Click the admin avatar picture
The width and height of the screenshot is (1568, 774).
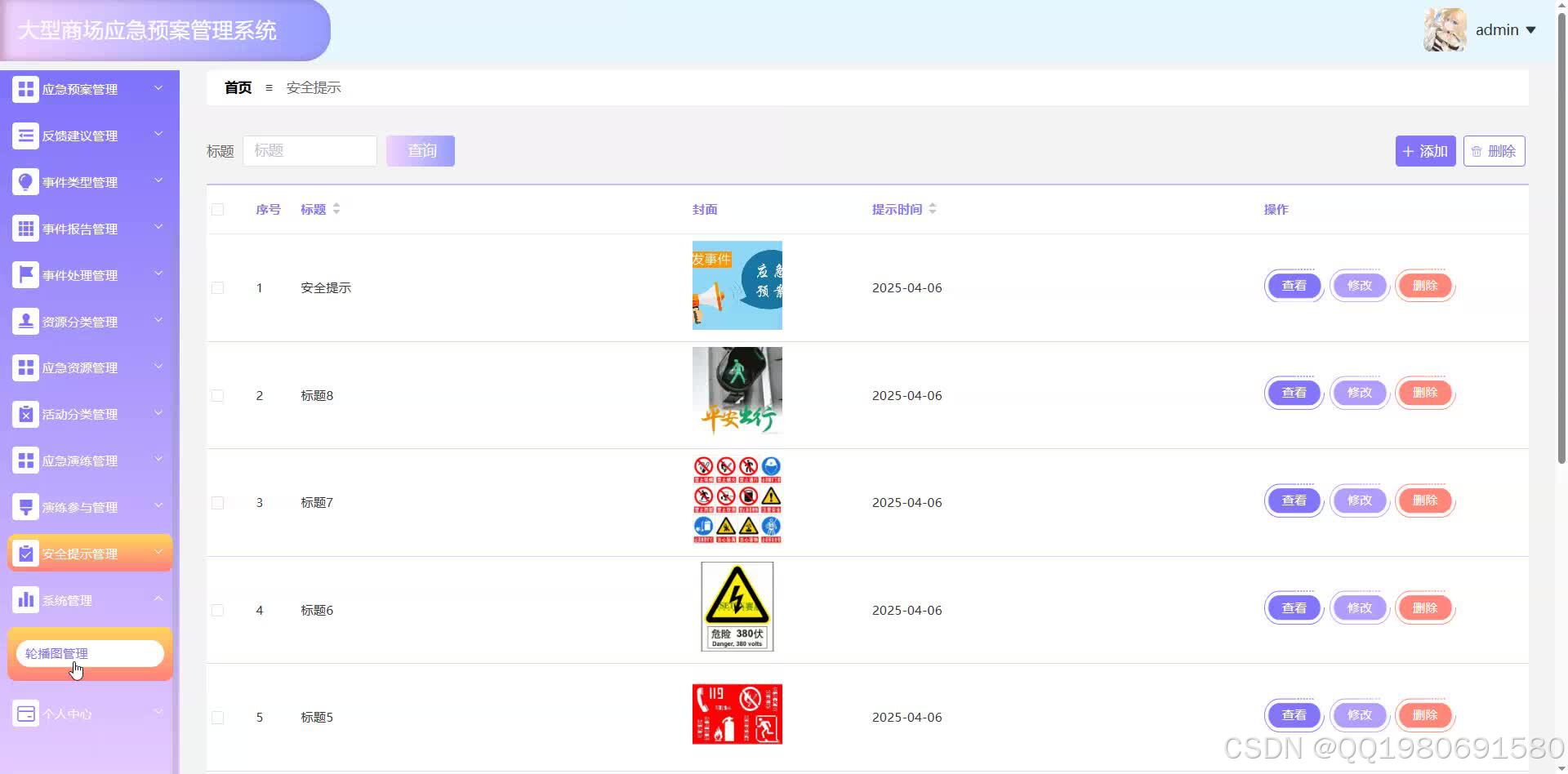point(1445,29)
